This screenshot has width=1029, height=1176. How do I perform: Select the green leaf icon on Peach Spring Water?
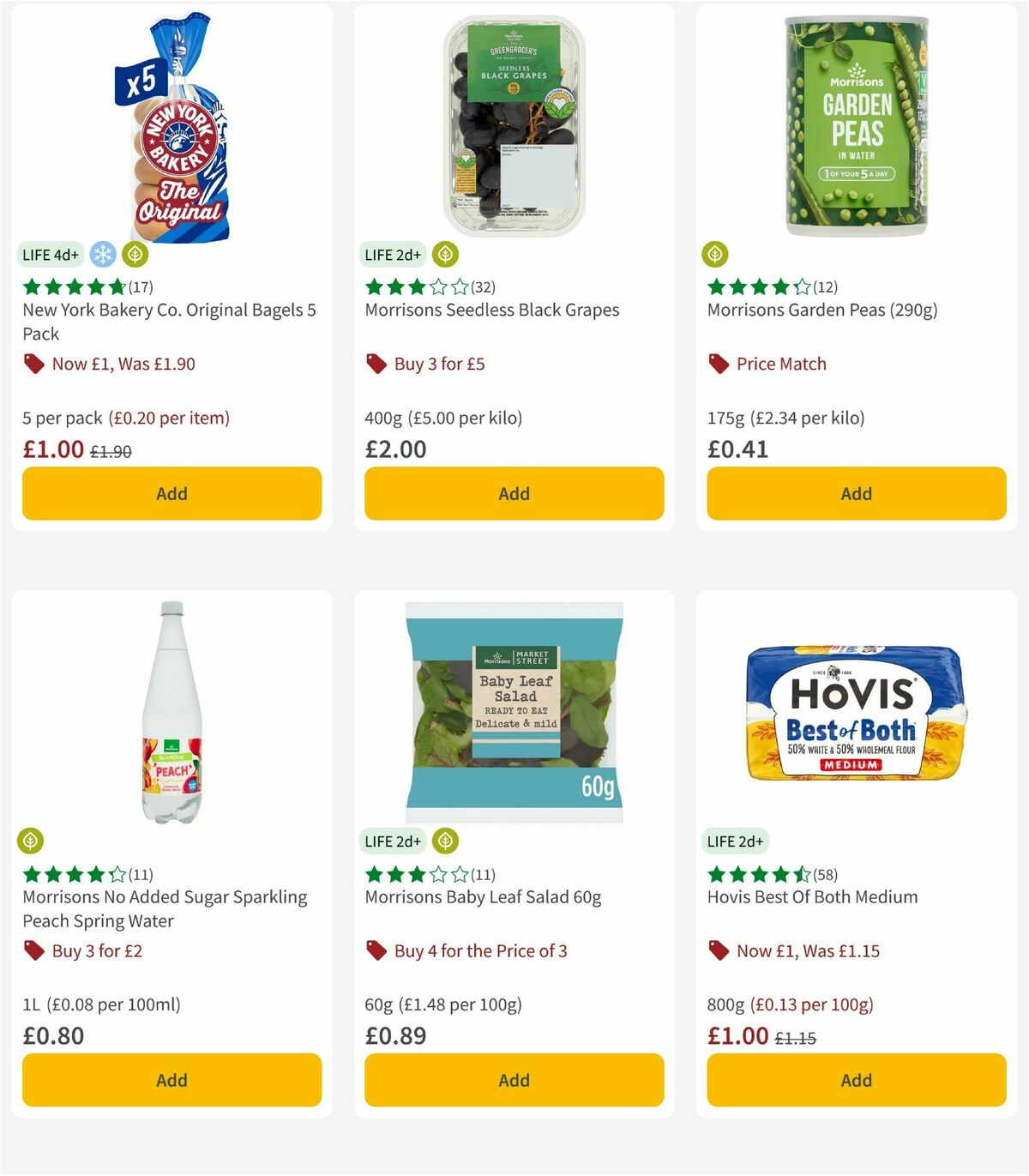(x=30, y=841)
